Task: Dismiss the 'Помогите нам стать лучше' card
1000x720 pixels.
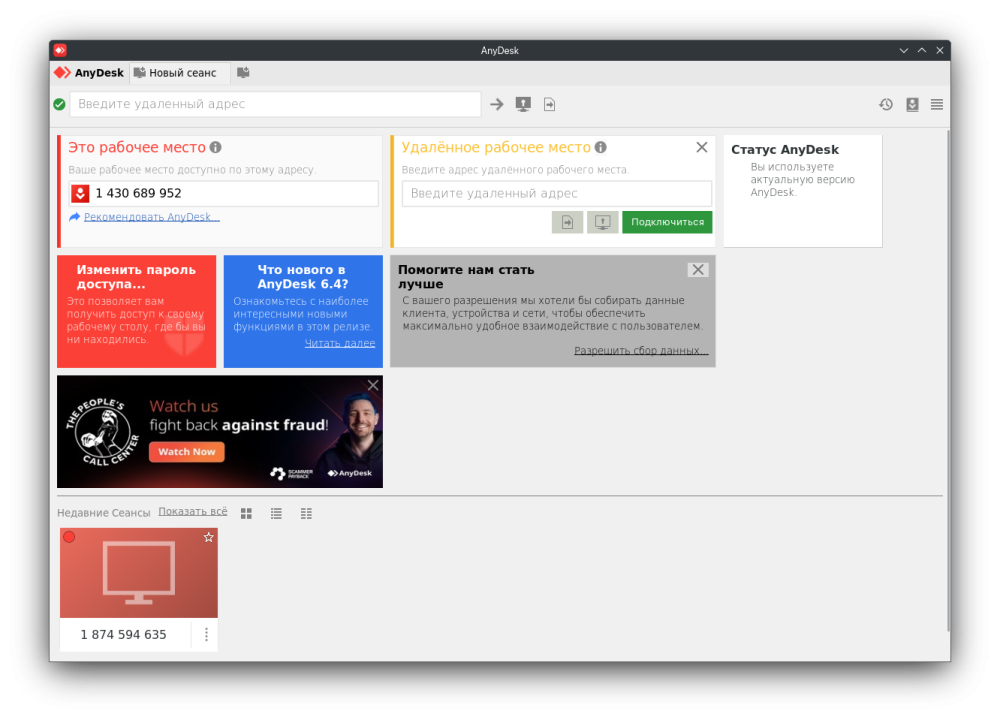Action: pos(698,270)
